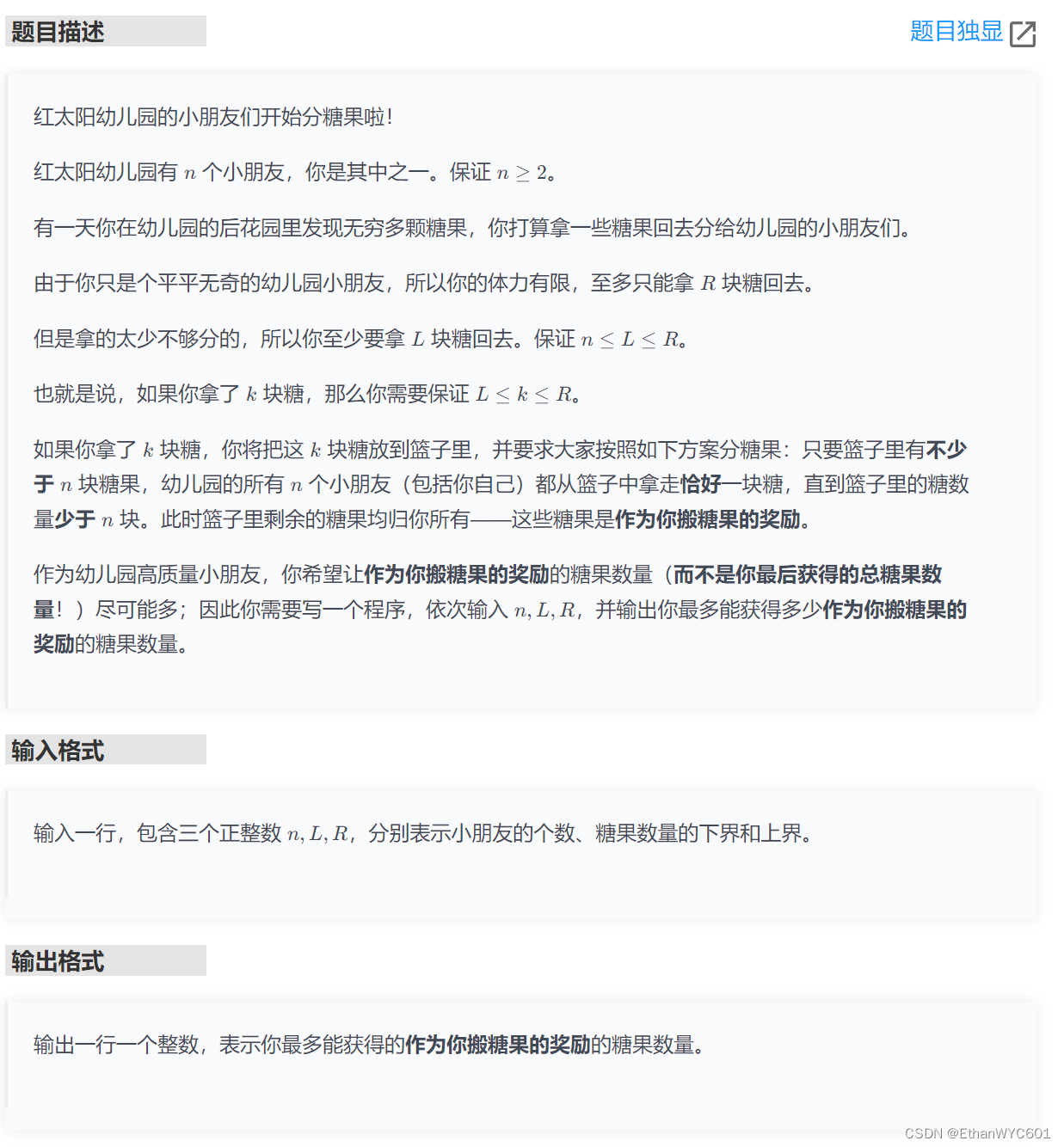1064x1147 pixels.
Task: Click the output format description paragraph
Action: pyautogui.click(x=369, y=1045)
